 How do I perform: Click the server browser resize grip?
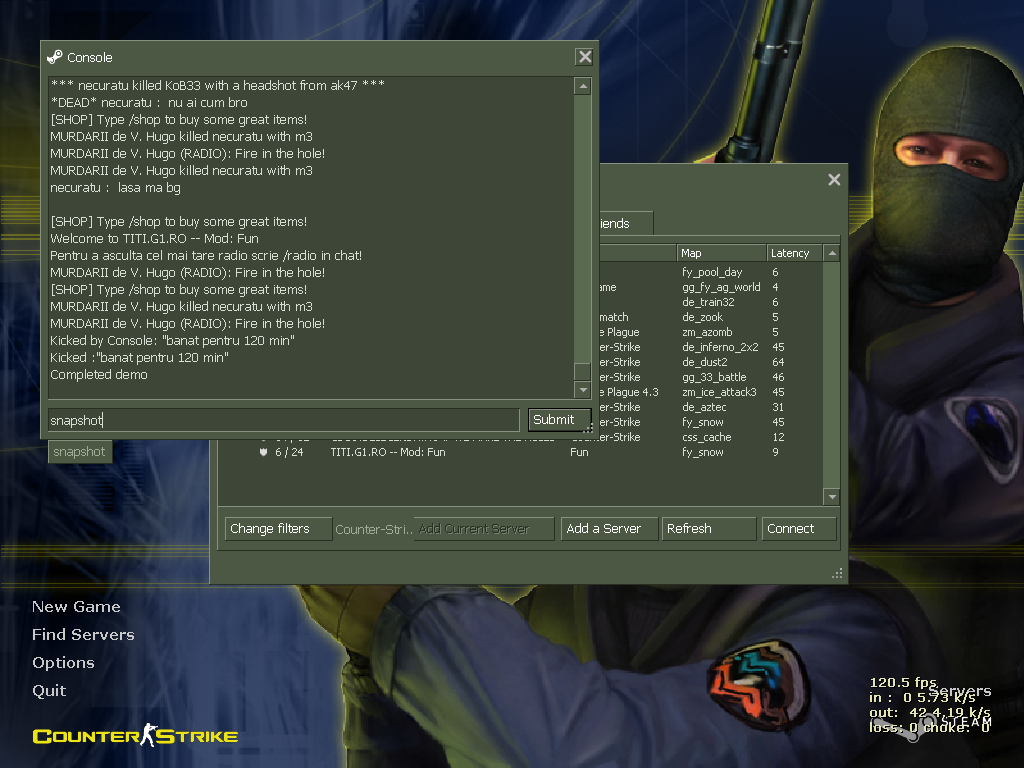pyautogui.click(x=837, y=573)
